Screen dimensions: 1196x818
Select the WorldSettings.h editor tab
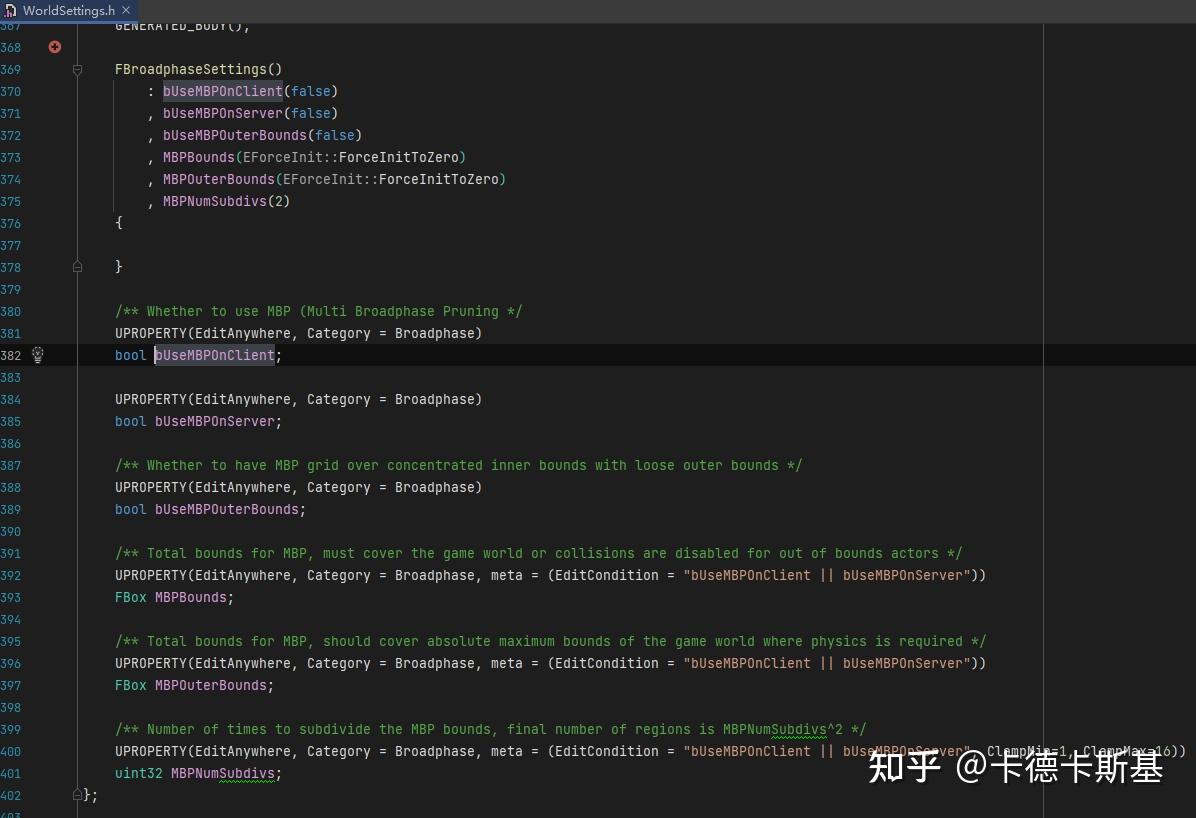[x=68, y=11]
